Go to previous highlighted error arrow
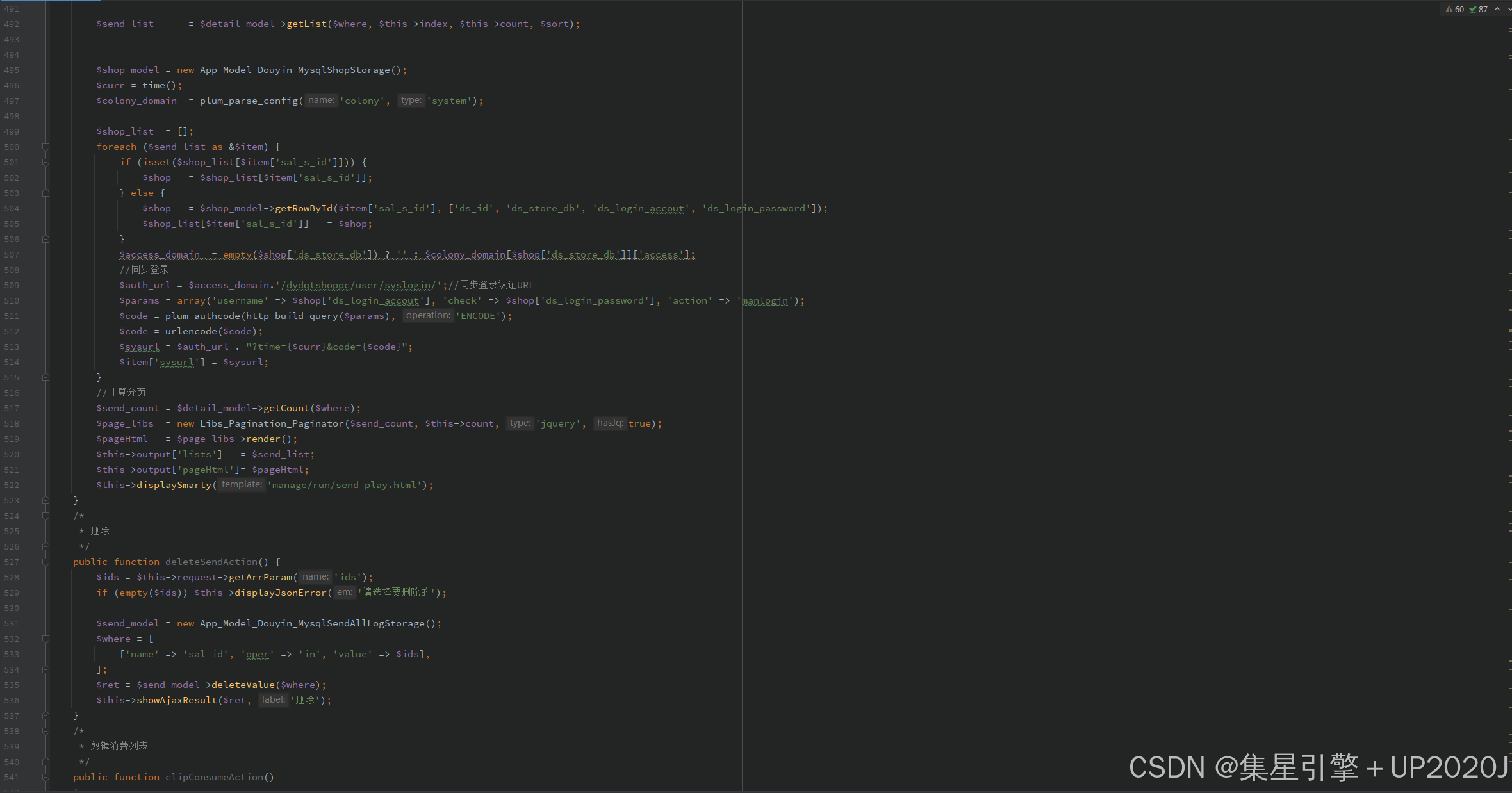The image size is (1512, 793). pyautogui.click(x=1497, y=10)
